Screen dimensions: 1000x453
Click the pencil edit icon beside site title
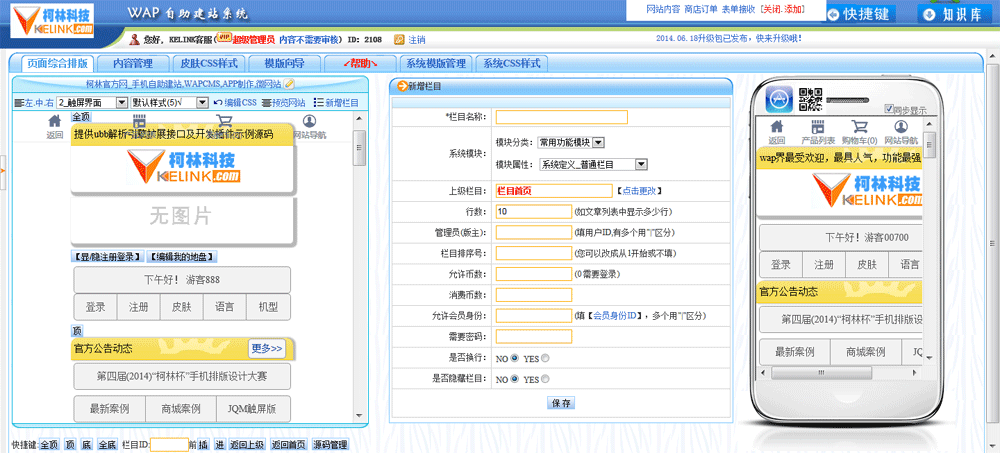(x=289, y=84)
